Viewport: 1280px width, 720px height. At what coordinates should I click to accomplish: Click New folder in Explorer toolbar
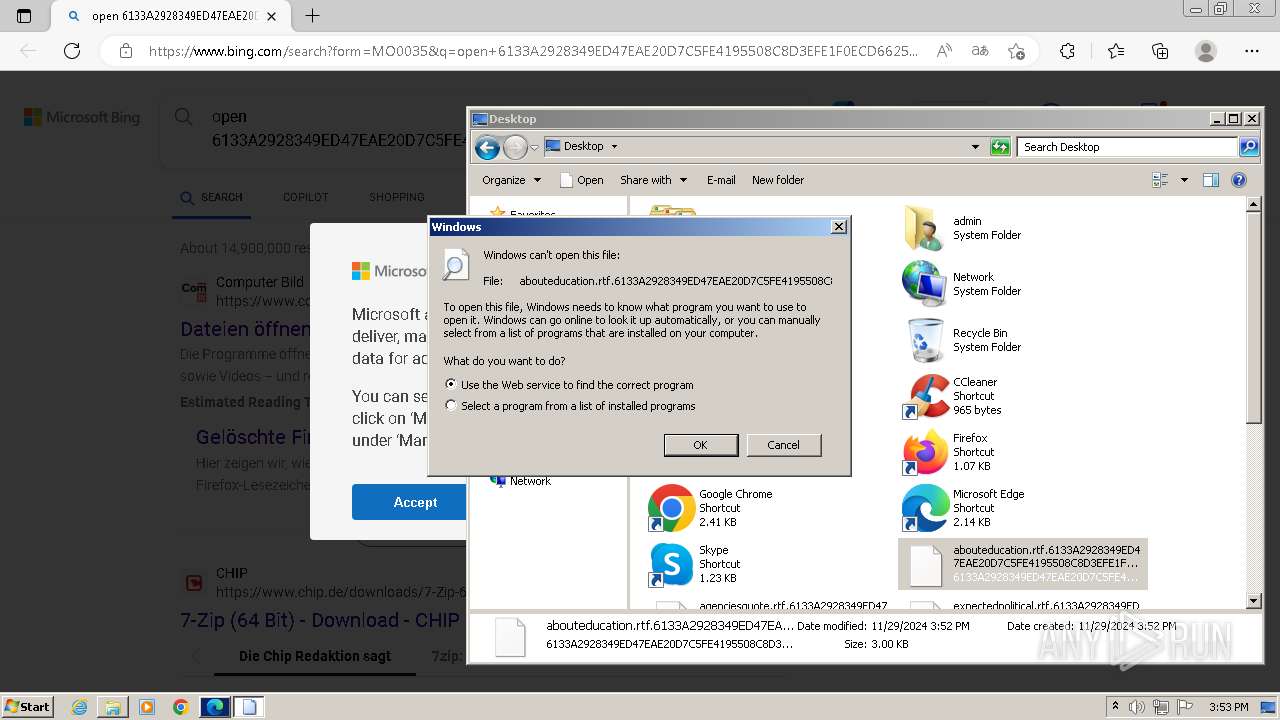pos(778,180)
